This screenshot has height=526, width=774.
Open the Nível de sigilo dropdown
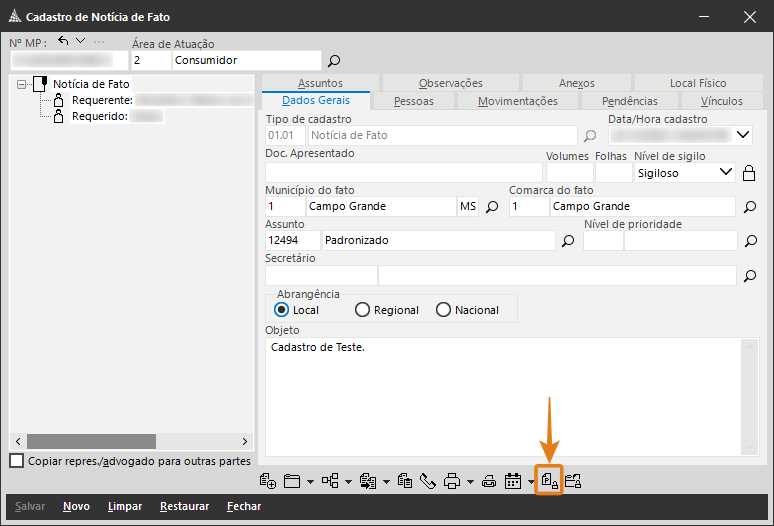click(726, 172)
